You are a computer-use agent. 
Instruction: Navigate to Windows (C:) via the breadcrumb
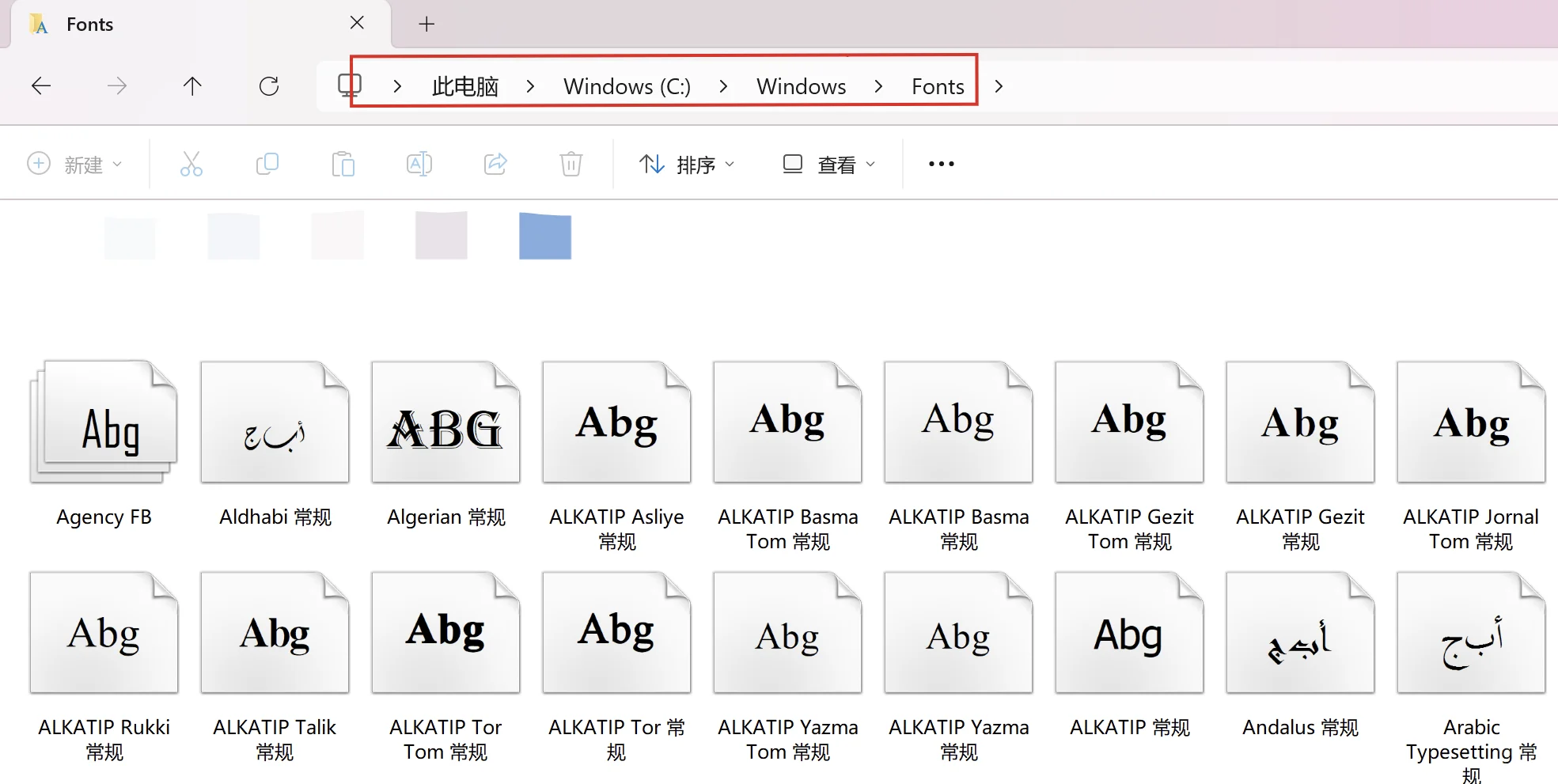(x=626, y=86)
